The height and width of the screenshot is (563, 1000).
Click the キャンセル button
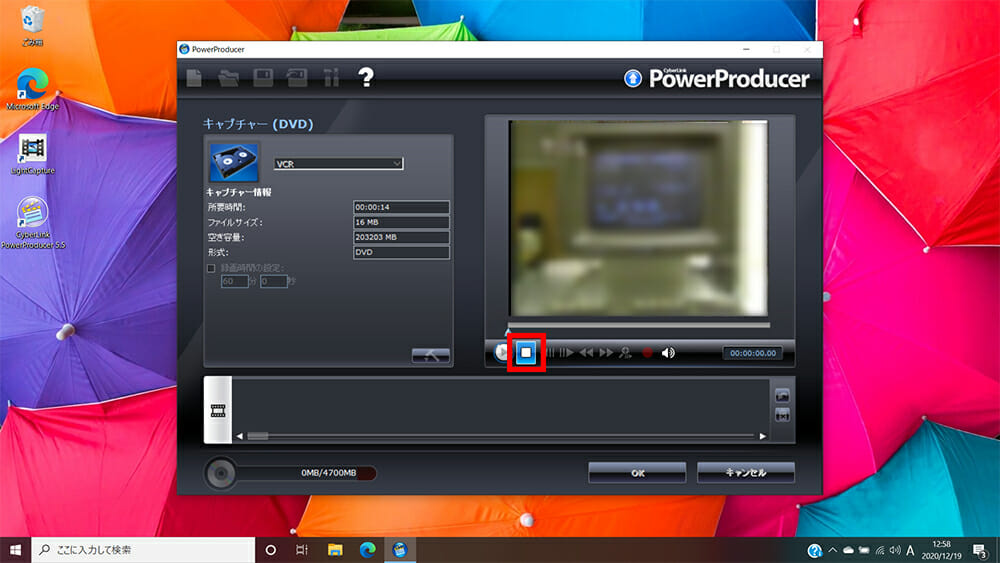746,472
